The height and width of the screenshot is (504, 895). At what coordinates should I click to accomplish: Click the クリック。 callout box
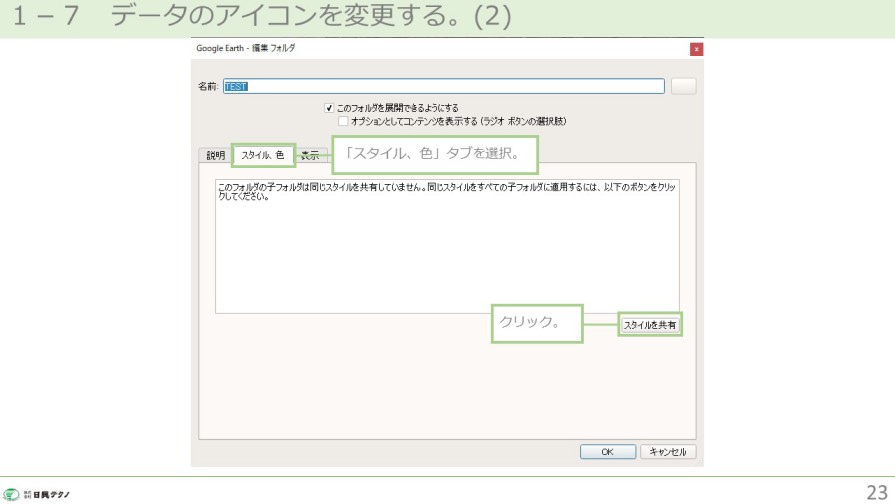[536, 324]
